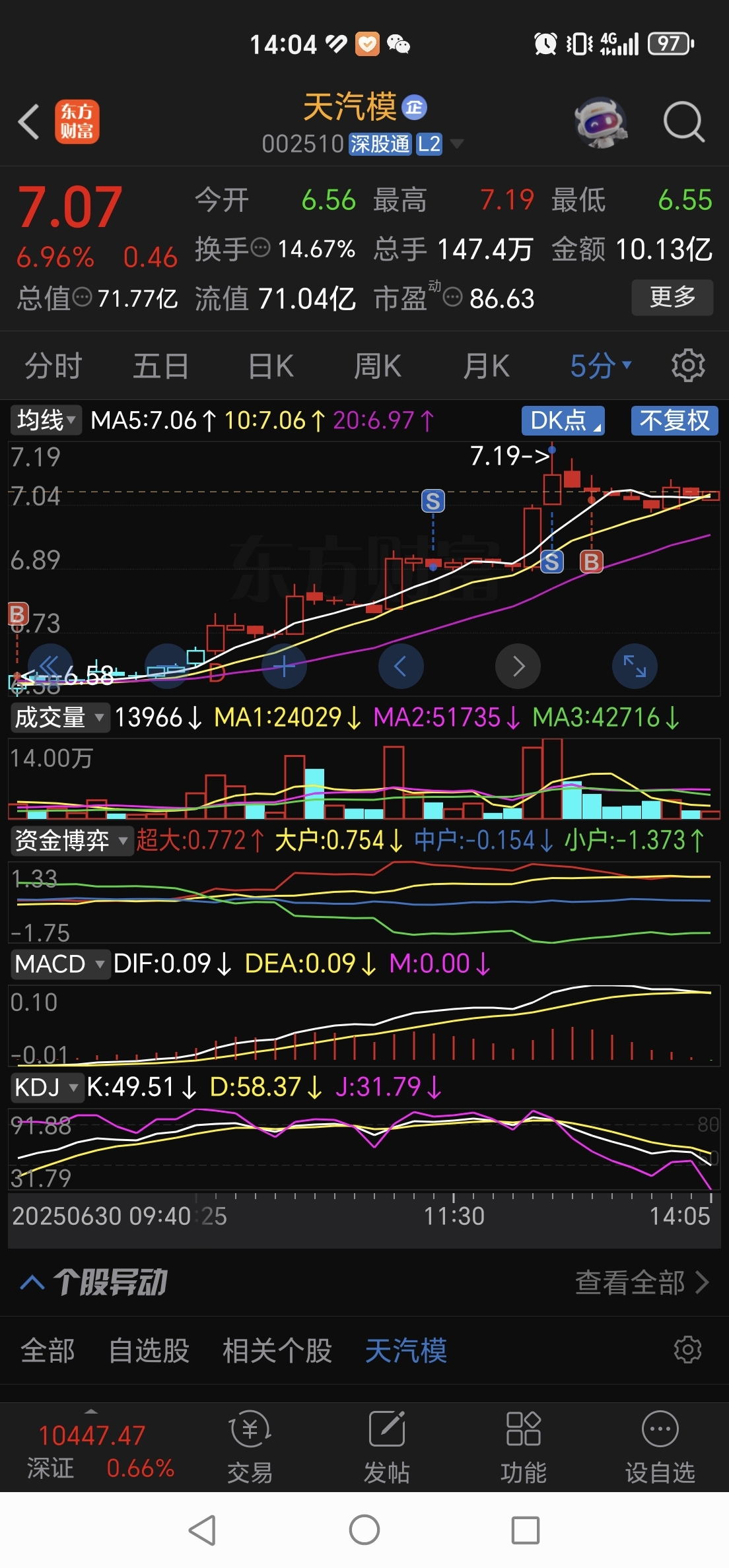Switch to 日K chart tab
Viewport: 729px width, 1568px height.
(271, 366)
